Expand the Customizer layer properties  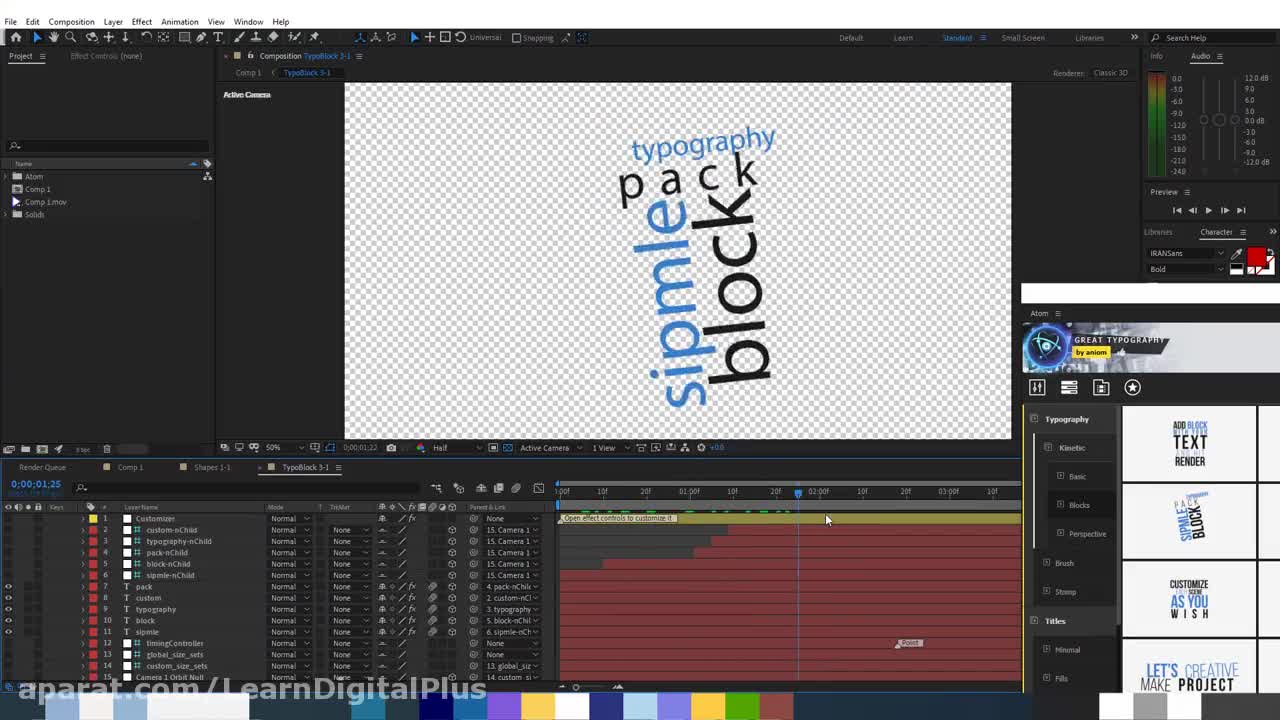click(83, 519)
